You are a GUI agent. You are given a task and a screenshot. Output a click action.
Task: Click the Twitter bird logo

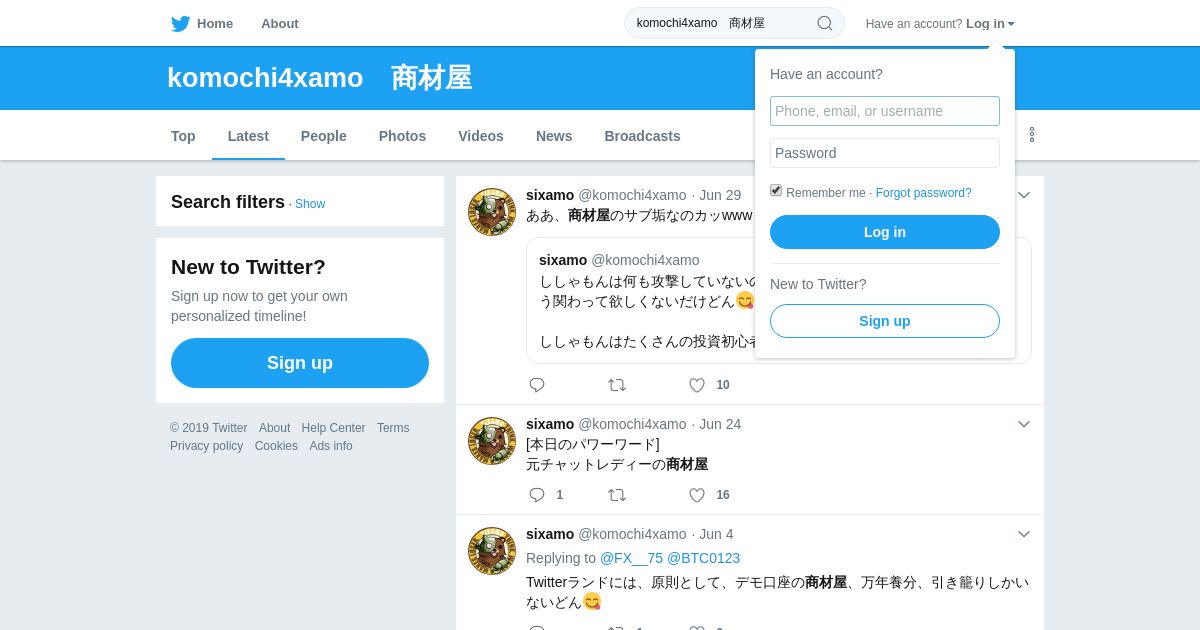(x=180, y=23)
